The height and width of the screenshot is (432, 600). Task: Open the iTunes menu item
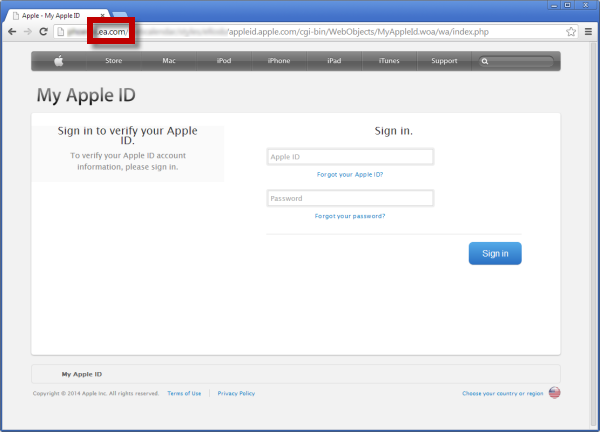389,61
